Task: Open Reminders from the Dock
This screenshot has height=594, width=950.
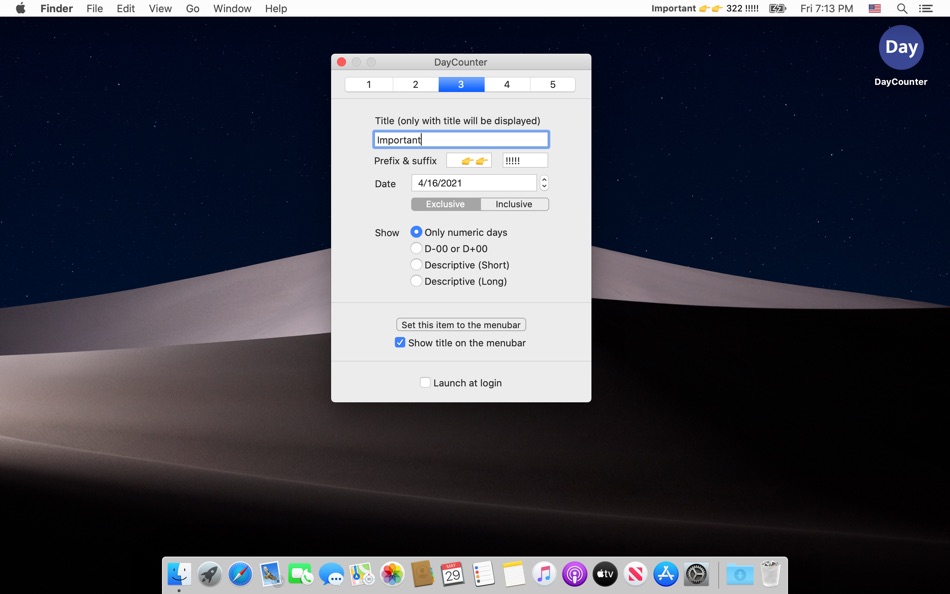Action: [x=483, y=573]
